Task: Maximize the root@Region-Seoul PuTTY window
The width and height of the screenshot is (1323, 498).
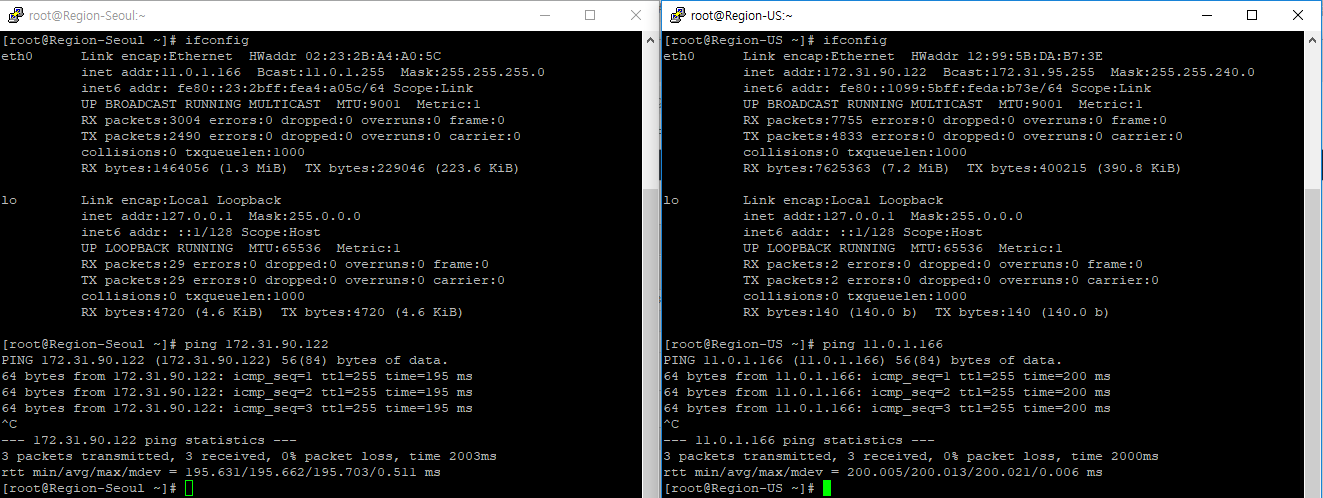Action: 590,15
